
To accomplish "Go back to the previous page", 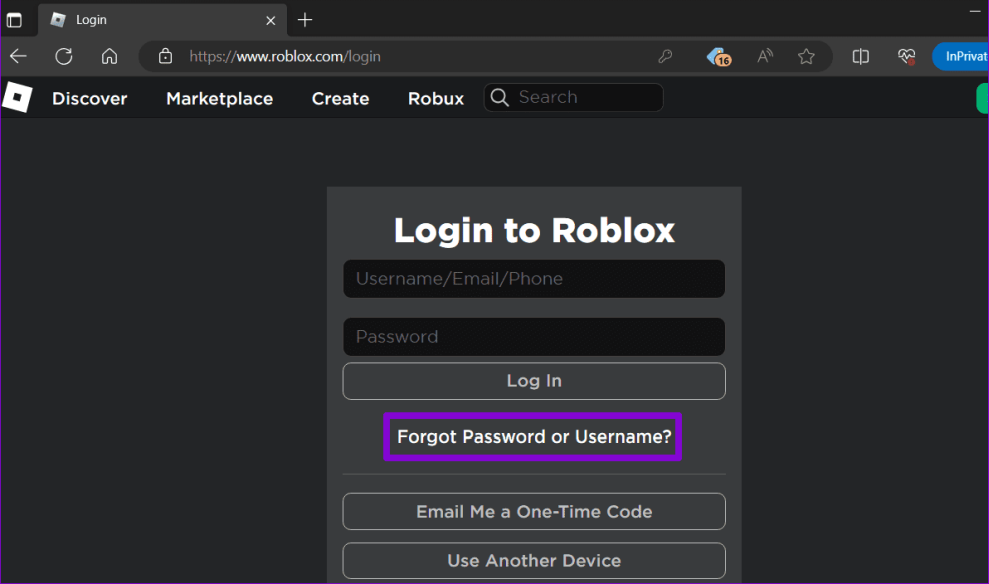I will click(18, 56).
